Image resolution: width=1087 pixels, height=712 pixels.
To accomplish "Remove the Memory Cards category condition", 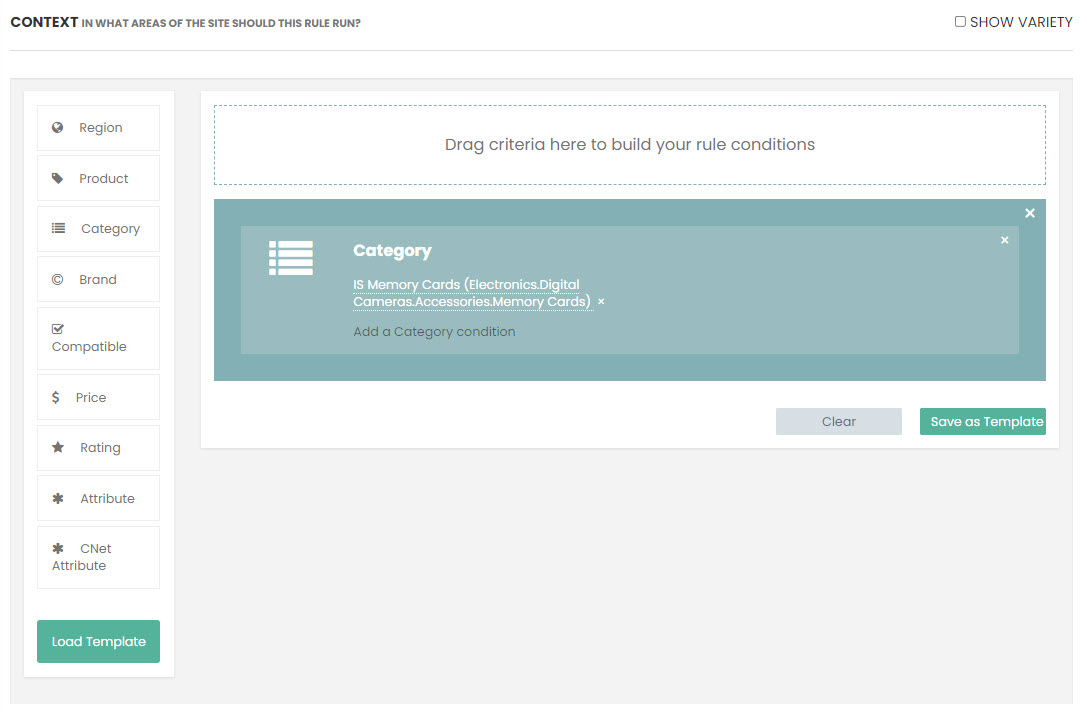I will click(x=601, y=302).
